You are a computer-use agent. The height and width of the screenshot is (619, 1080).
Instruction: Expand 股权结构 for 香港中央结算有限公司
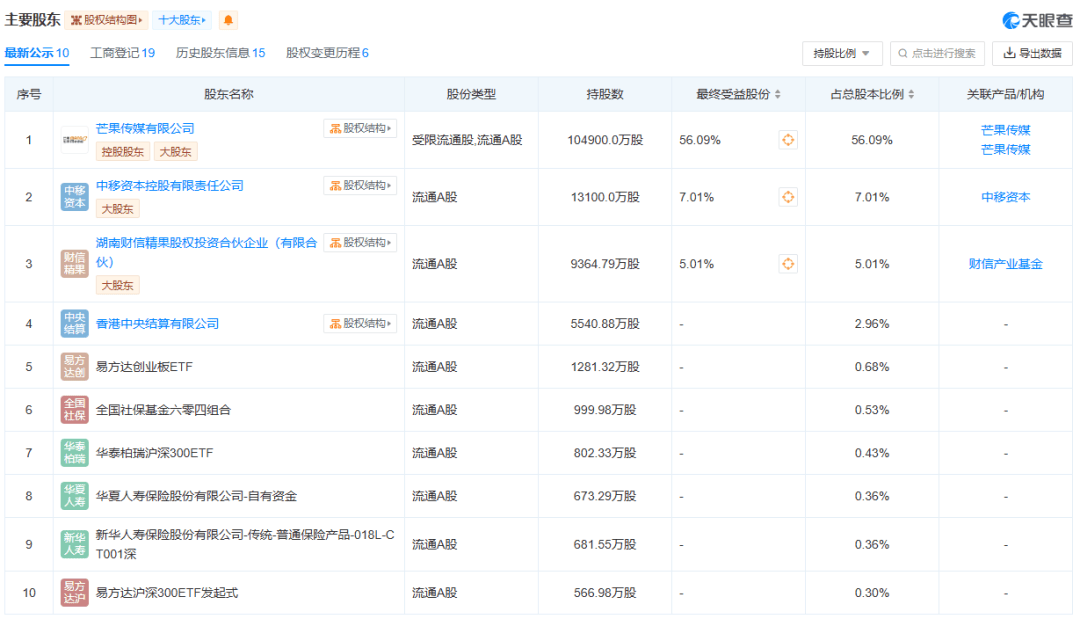coord(360,324)
